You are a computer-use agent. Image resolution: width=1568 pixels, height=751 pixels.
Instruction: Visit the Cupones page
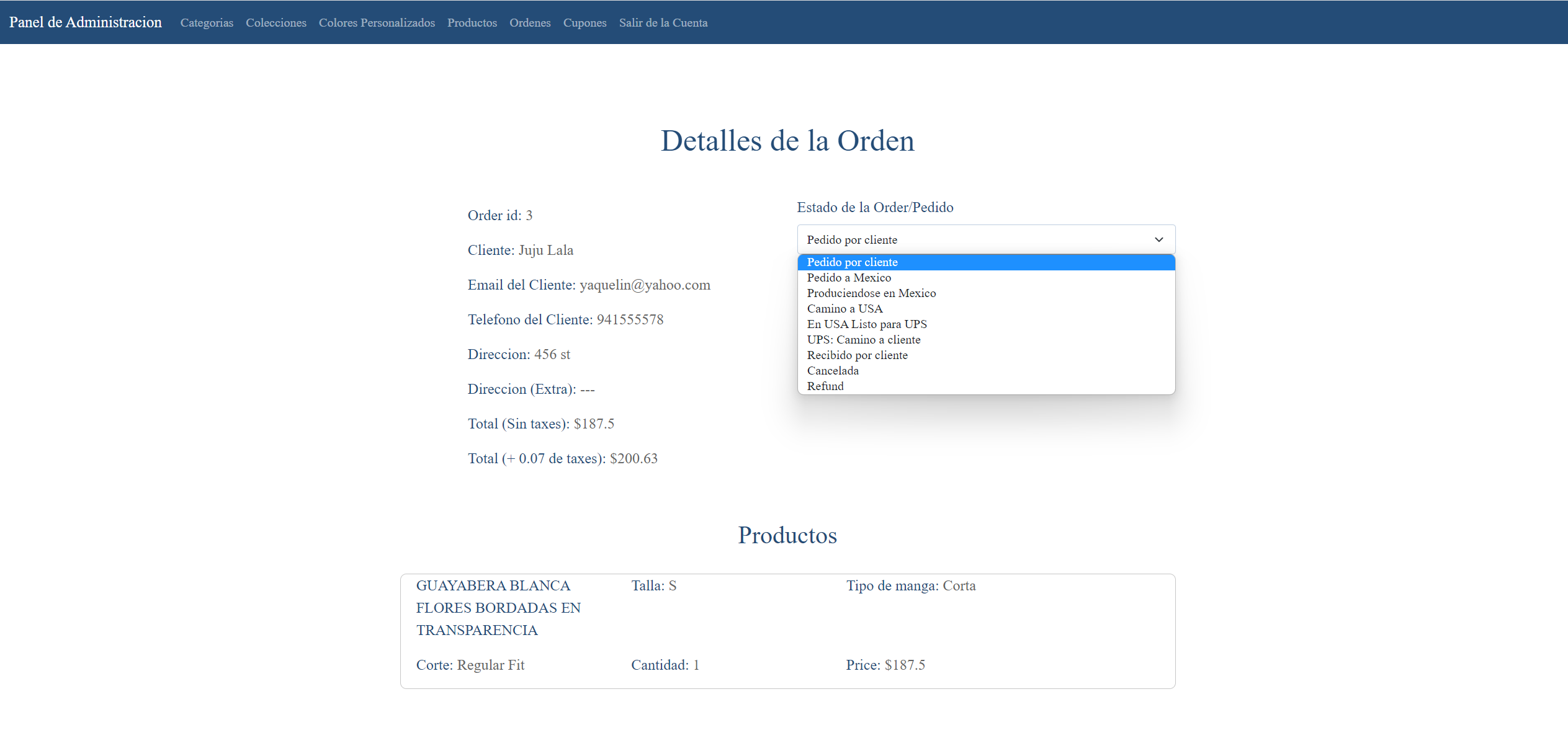tap(585, 23)
